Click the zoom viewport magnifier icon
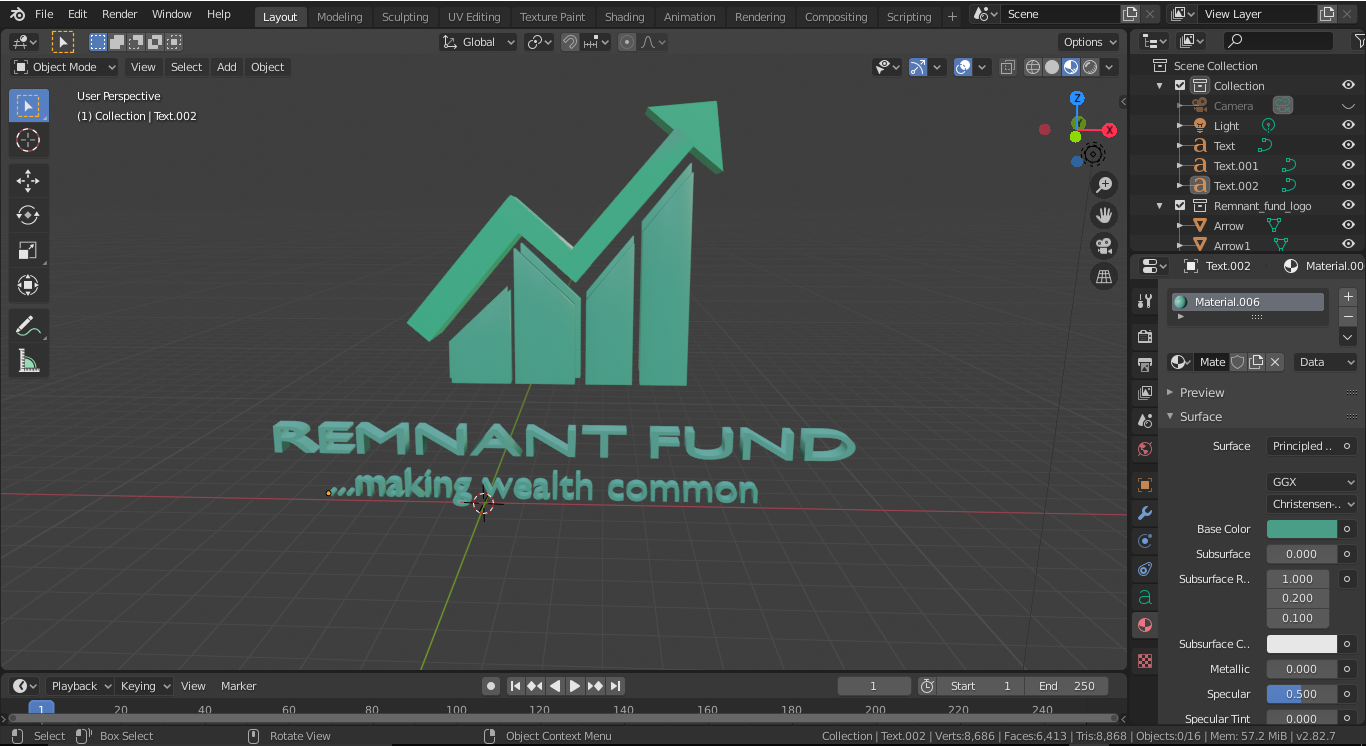This screenshot has width=1366, height=746. point(1104,185)
